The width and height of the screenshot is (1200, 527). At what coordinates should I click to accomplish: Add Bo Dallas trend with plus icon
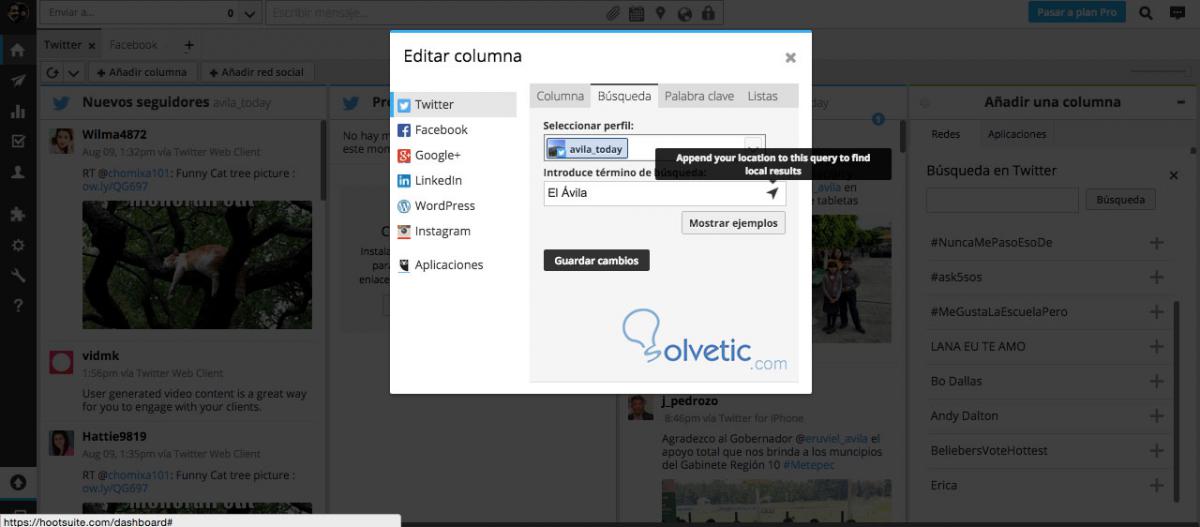tap(1157, 381)
